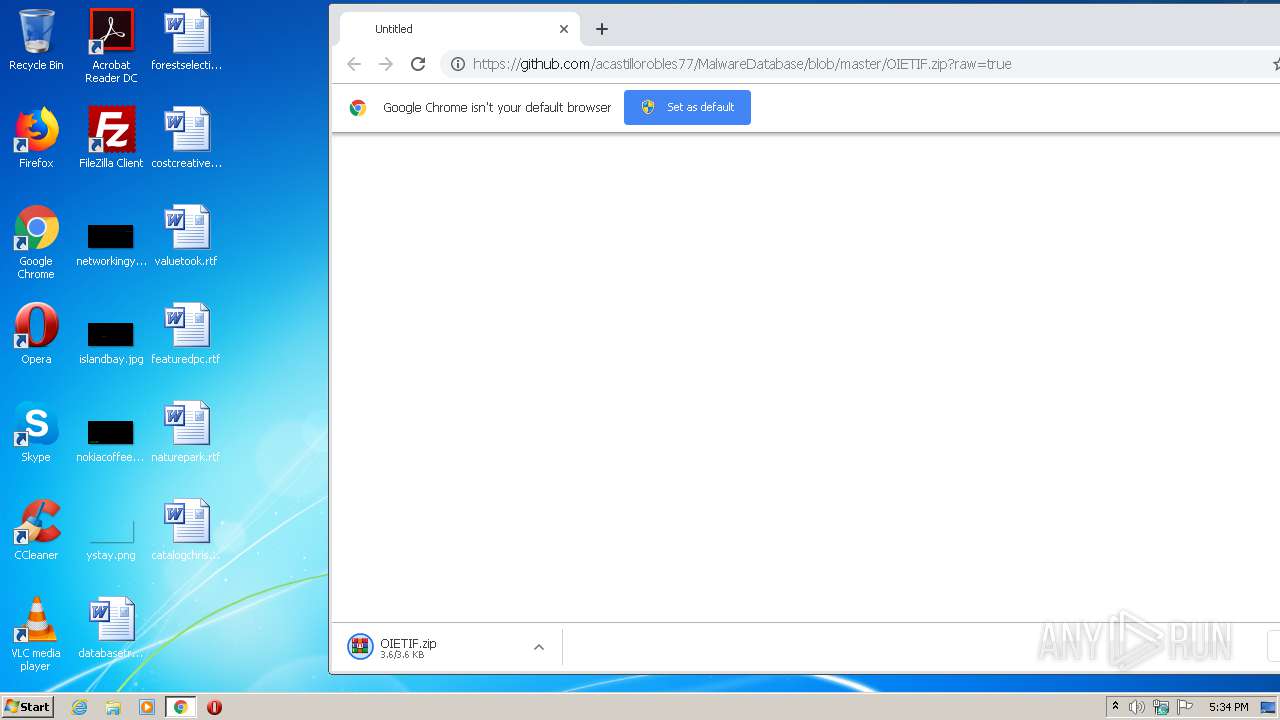
Task: Select networkingy file on desktop
Action: click(x=111, y=246)
